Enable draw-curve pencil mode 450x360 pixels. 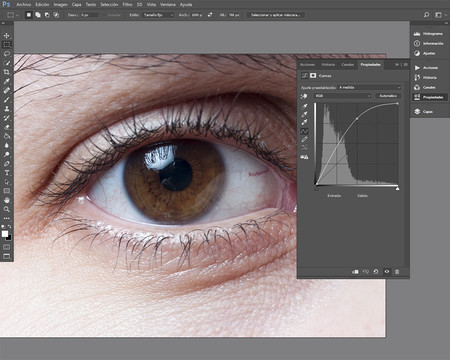point(304,139)
